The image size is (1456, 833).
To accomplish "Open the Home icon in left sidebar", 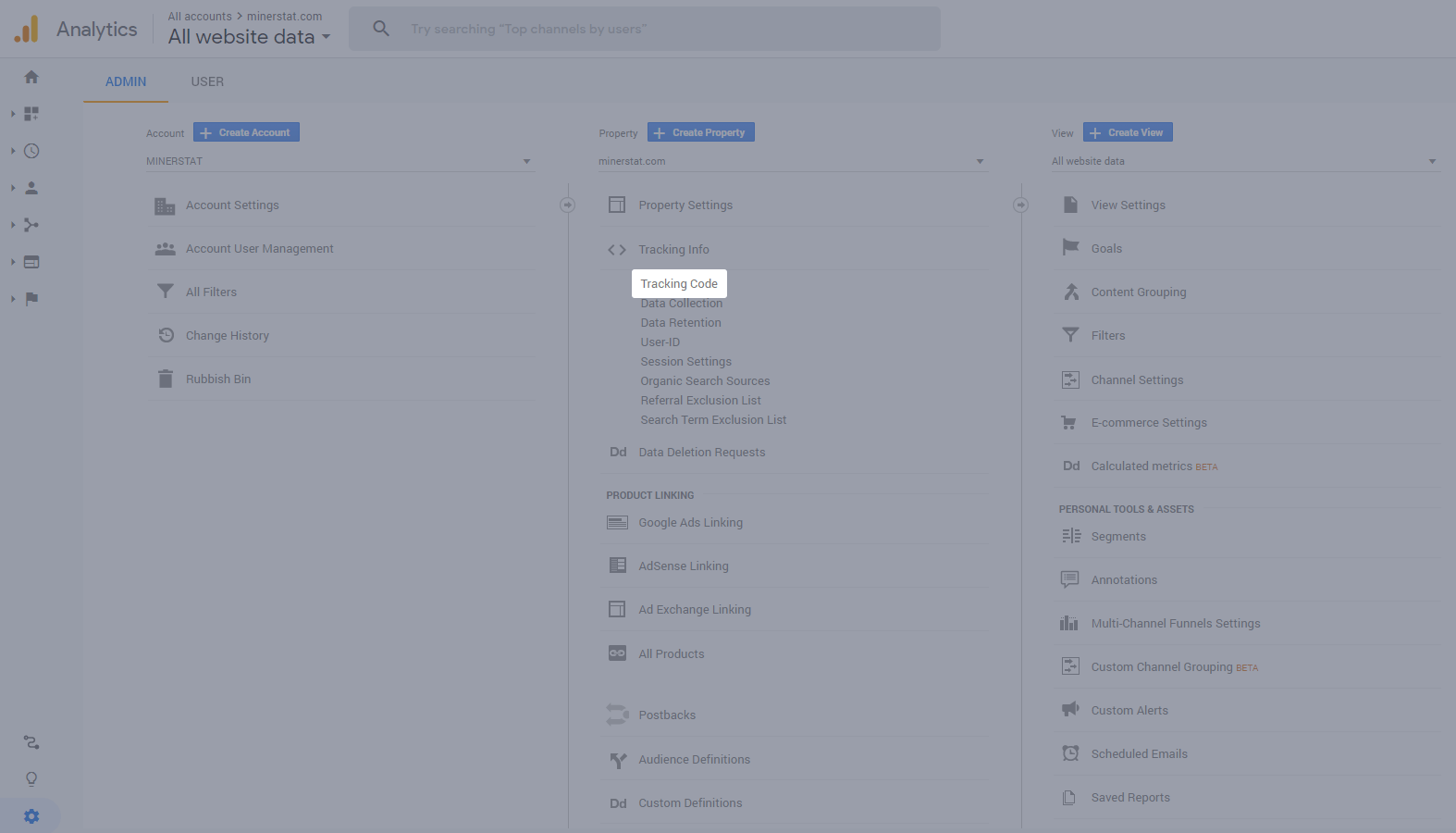I will pyautogui.click(x=31, y=77).
